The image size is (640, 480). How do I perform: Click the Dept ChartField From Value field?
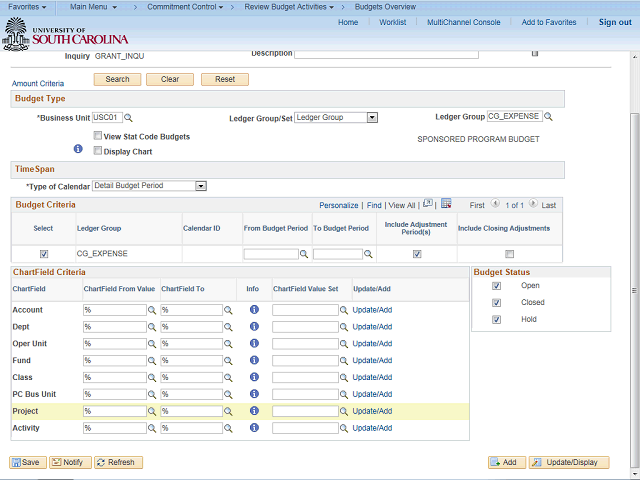point(115,327)
